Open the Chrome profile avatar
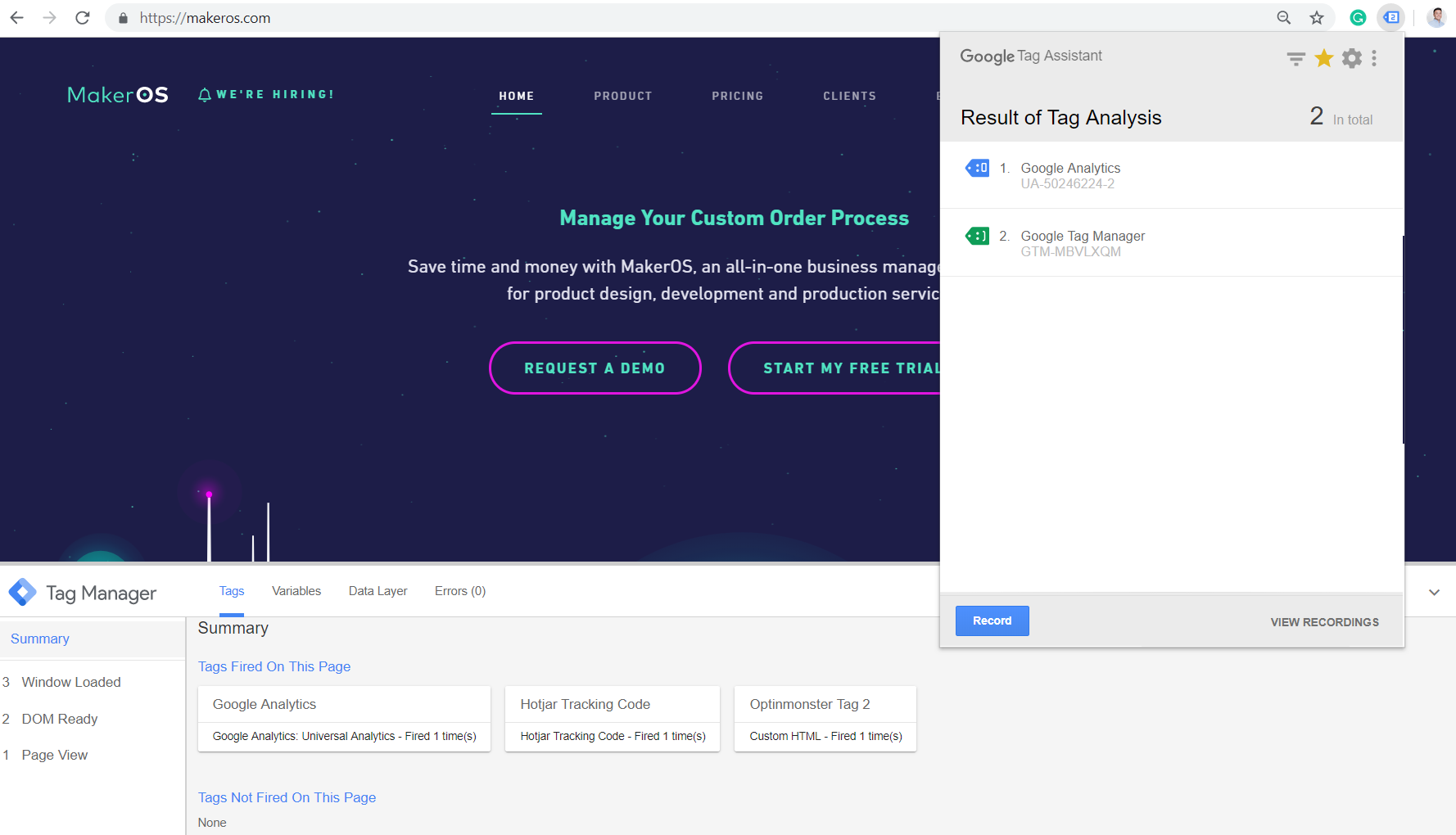Image resolution: width=1456 pixels, height=835 pixels. 1436,17
